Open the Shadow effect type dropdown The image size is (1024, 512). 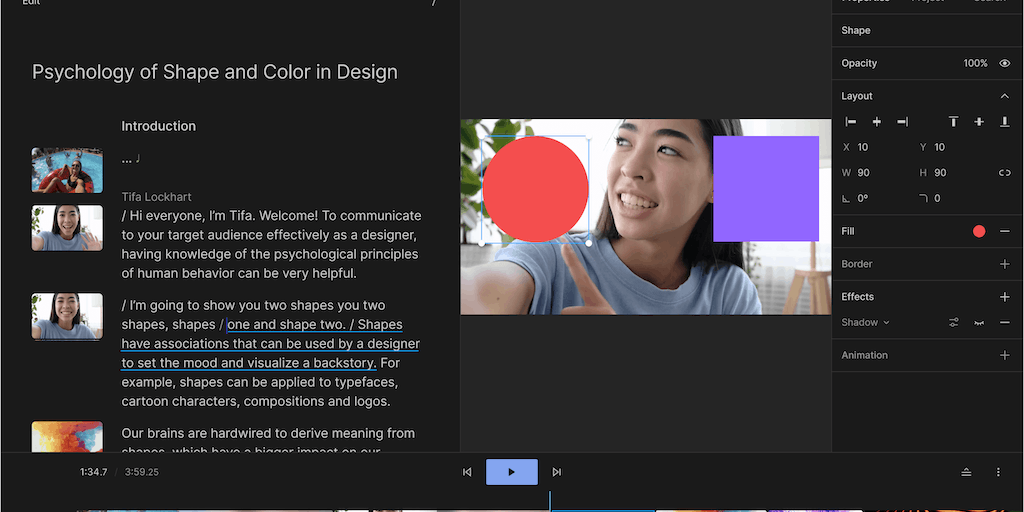pos(865,323)
